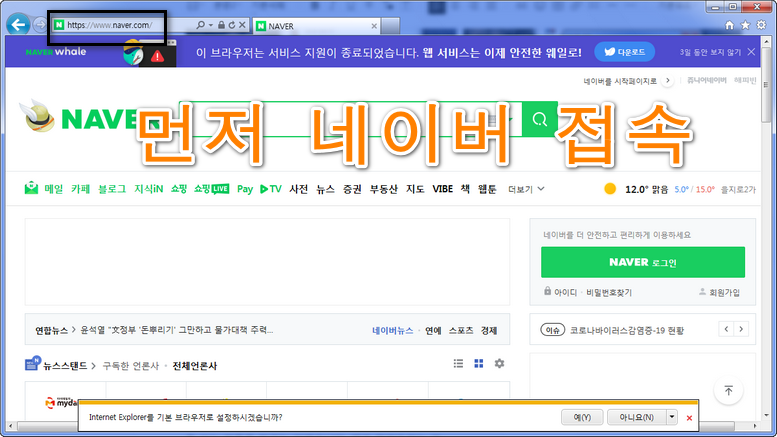
Task: Click 코로나바이러스감염증-19 현황 issue link
Action: click(x=627, y=330)
